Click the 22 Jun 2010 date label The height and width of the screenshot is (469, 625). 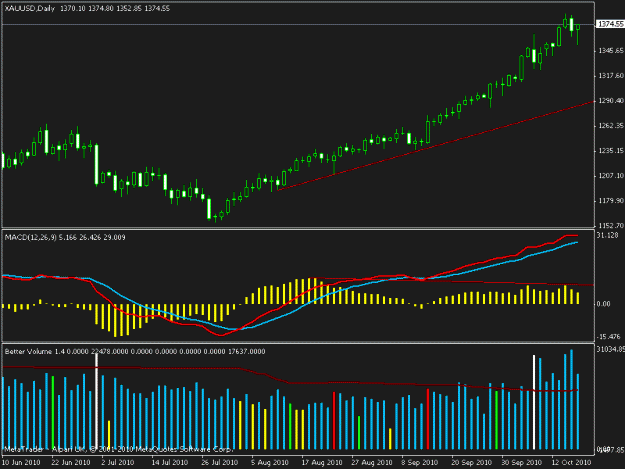(71, 463)
